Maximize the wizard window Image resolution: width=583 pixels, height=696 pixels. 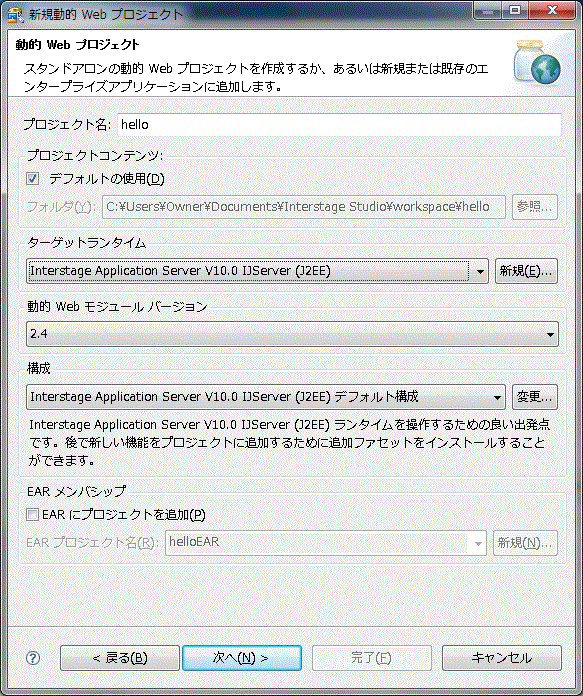tap(515, 10)
